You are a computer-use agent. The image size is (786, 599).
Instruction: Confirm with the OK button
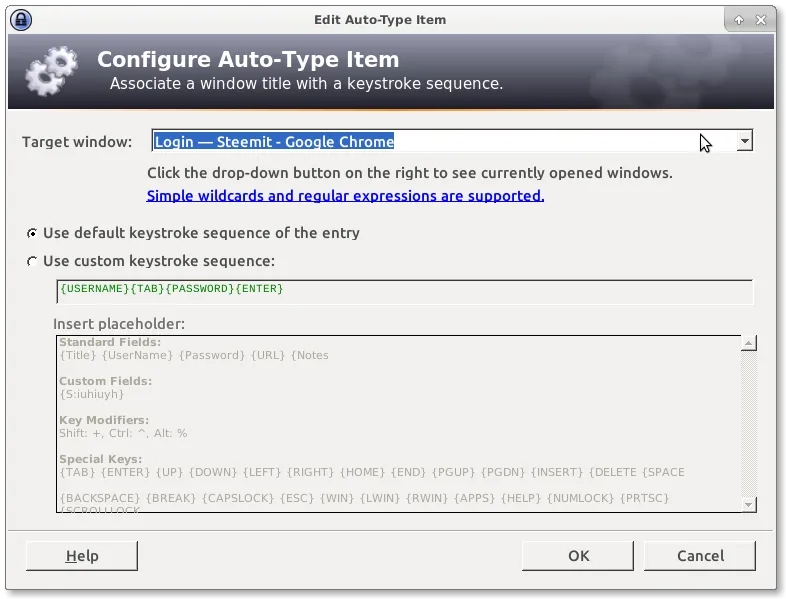pos(578,556)
